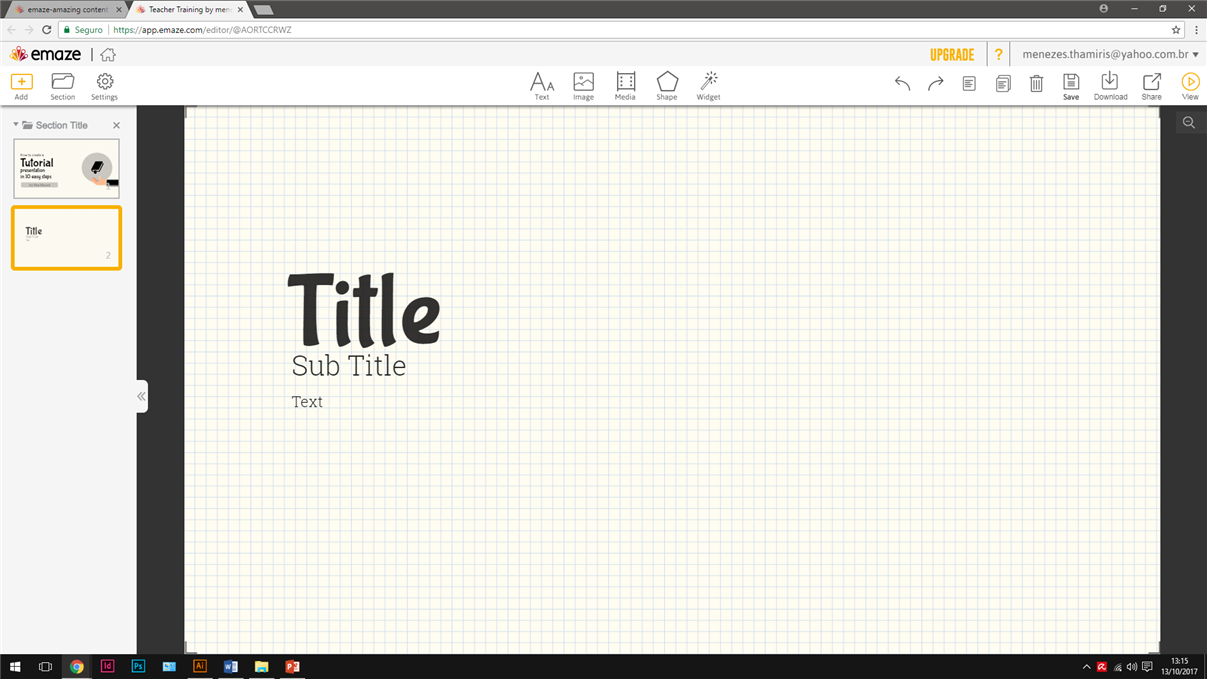Bookmark this page with the star icon
This screenshot has height=679, width=1207.
[x=1177, y=30]
